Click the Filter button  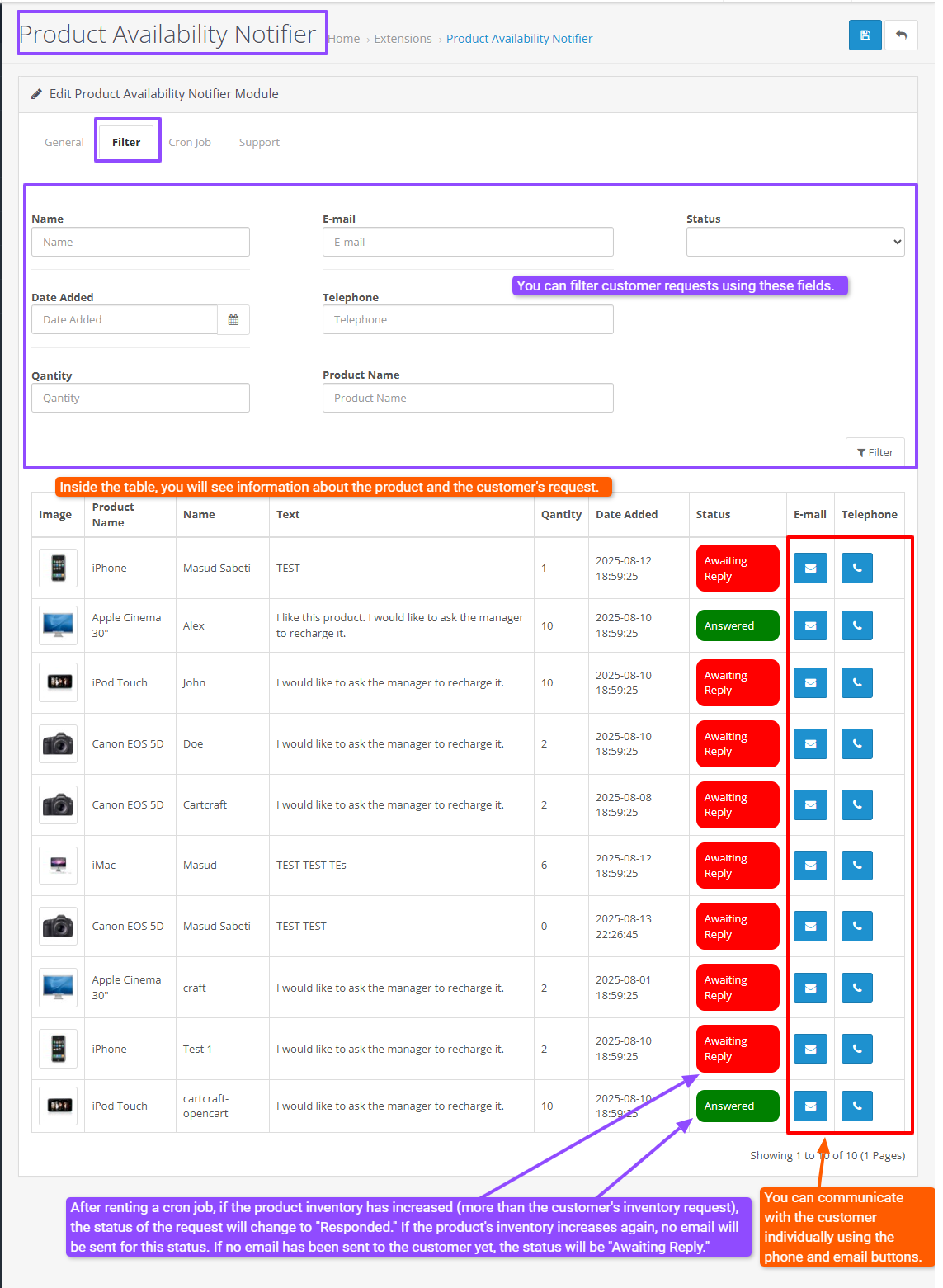(x=875, y=453)
